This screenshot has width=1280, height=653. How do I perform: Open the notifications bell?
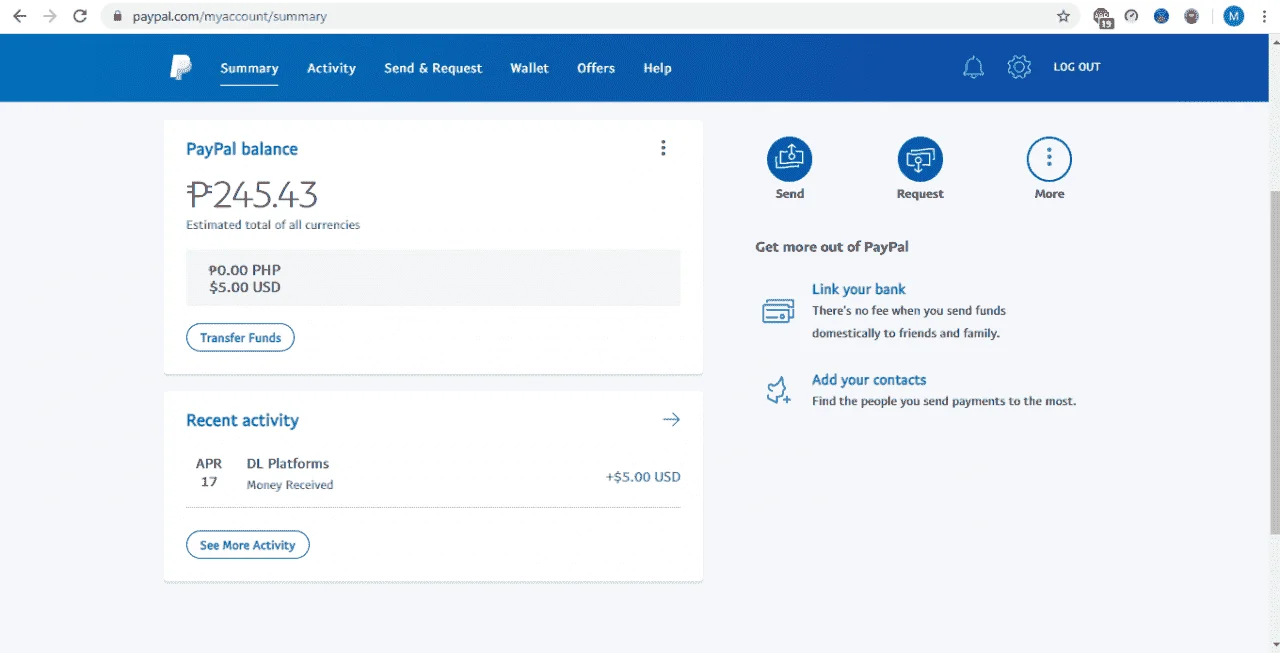point(973,67)
